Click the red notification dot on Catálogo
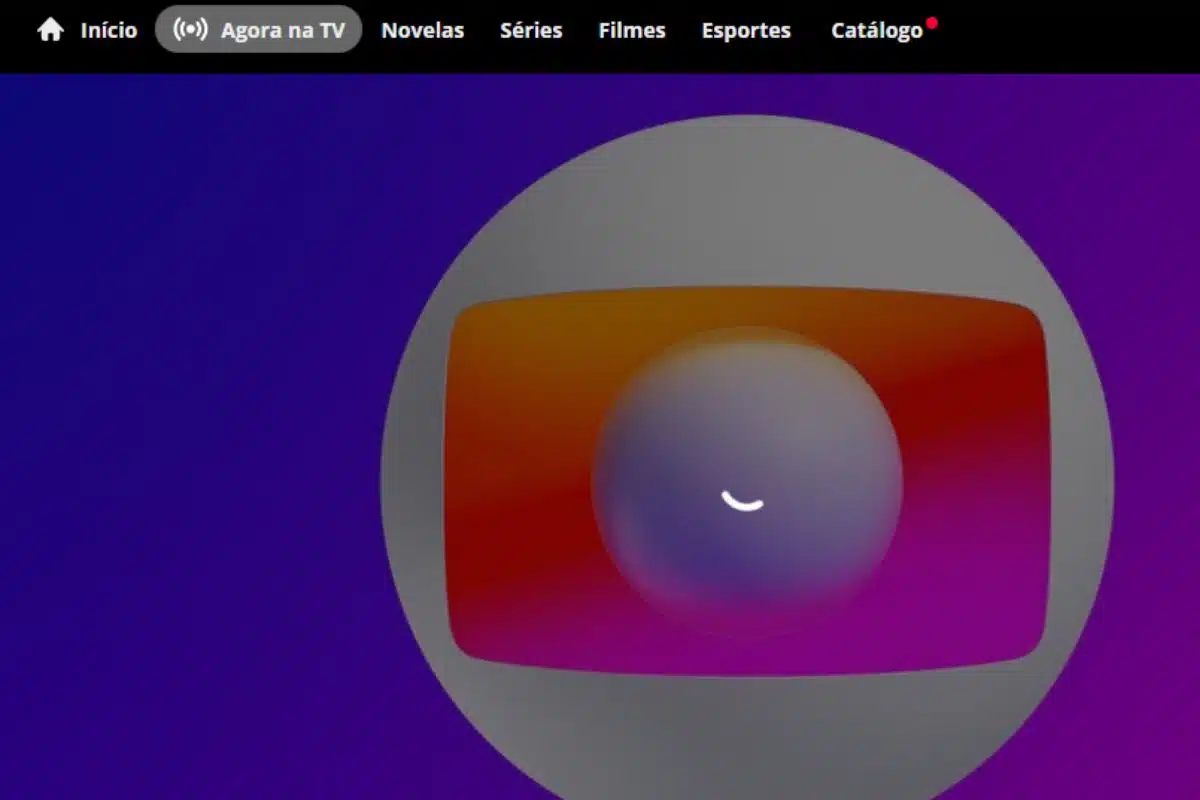1200x800 pixels. (932, 22)
